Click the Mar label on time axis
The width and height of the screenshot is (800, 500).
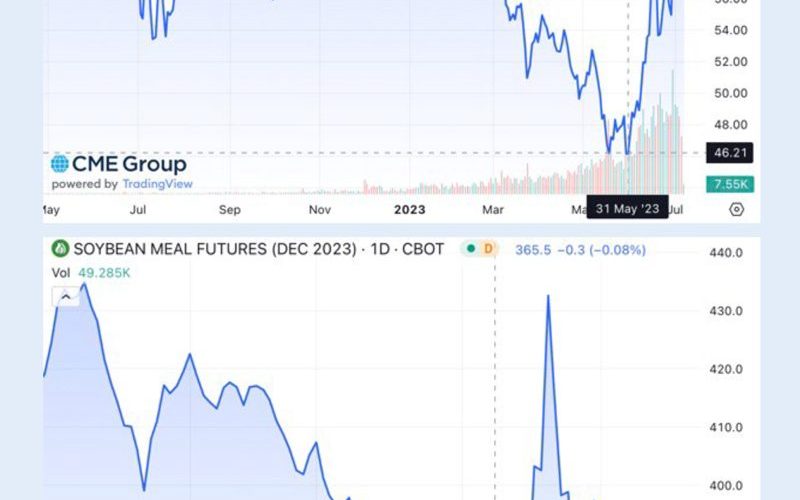pyautogui.click(x=493, y=210)
